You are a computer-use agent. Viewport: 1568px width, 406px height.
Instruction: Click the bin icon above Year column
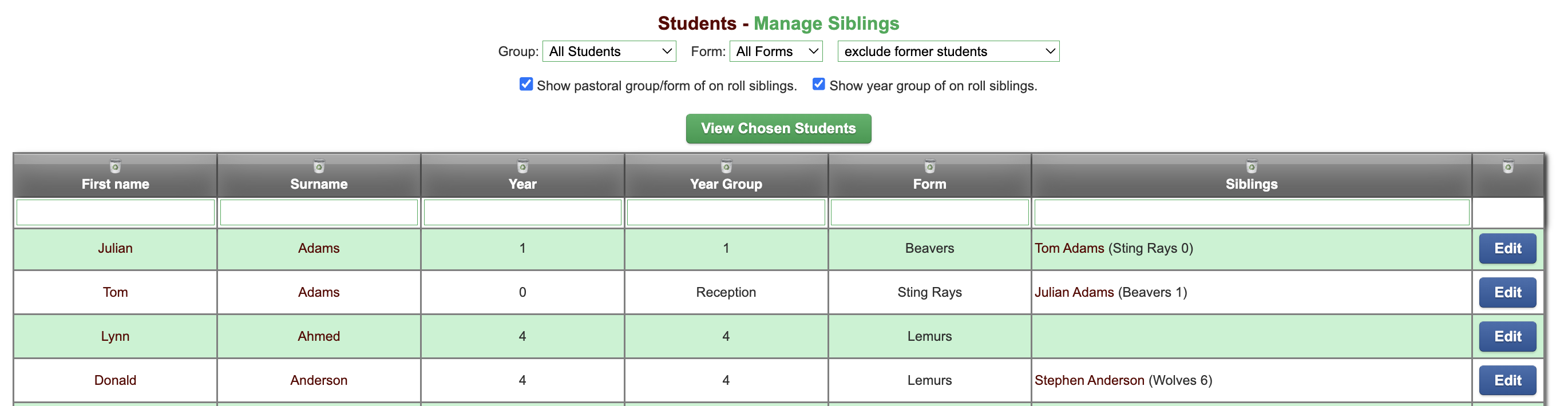[x=522, y=166]
